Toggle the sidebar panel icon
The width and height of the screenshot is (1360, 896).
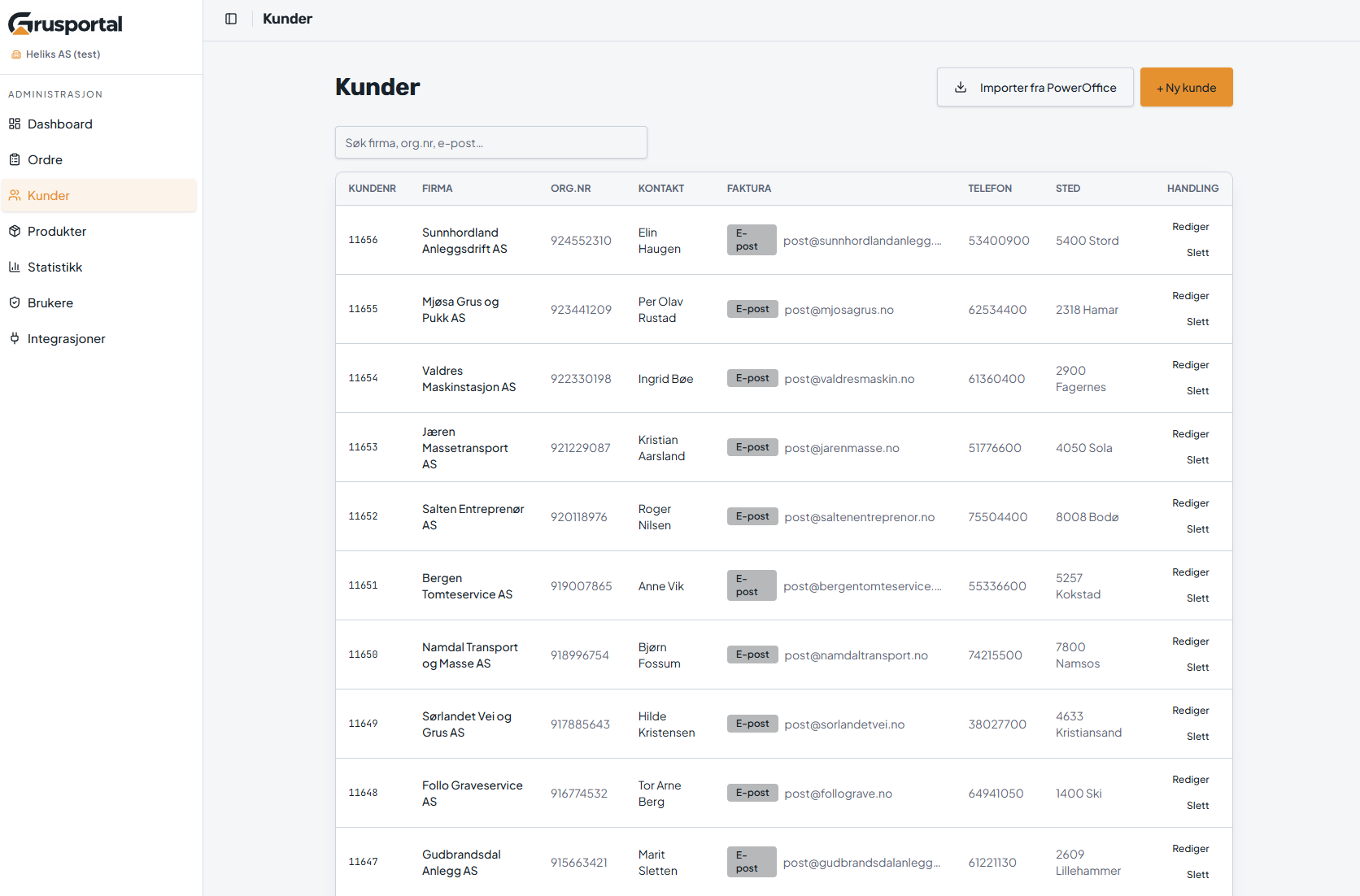(231, 19)
